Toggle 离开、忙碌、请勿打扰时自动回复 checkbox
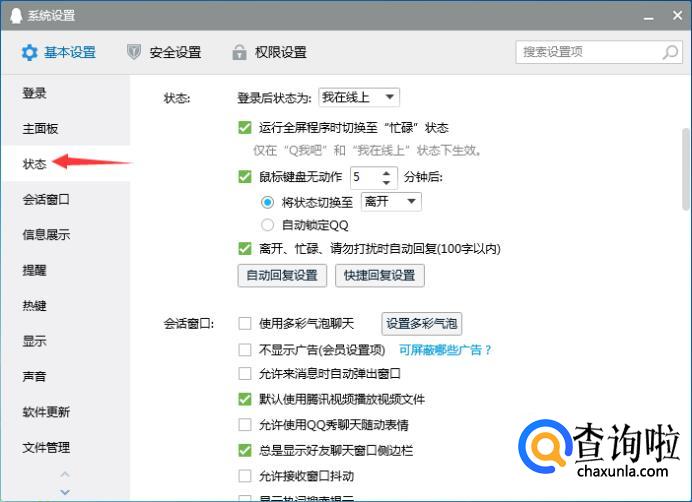 pyautogui.click(x=244, y=249)
